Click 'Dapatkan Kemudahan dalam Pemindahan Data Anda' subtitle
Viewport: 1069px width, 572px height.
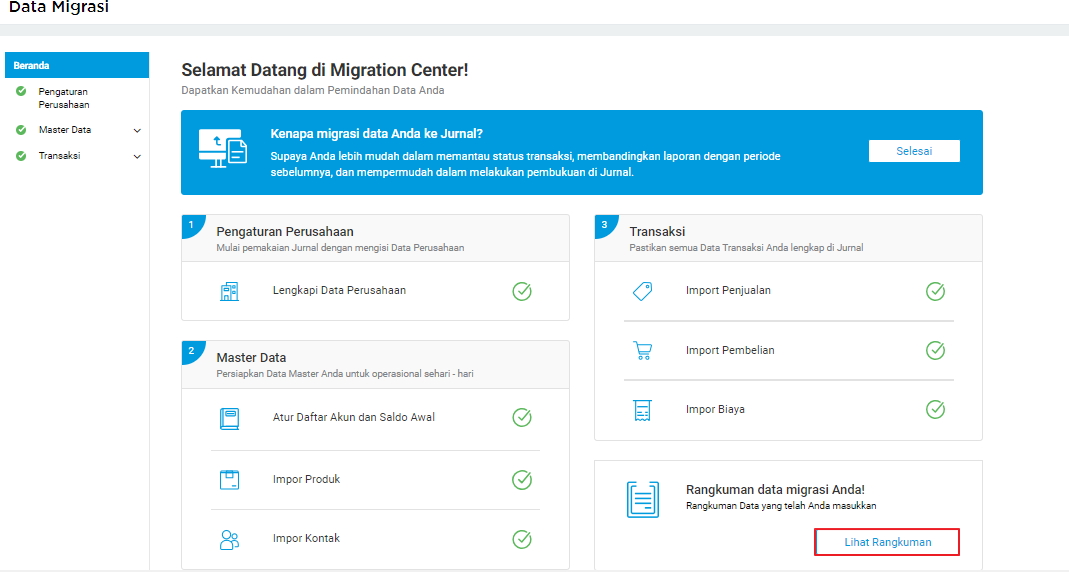tap(313, 90)
